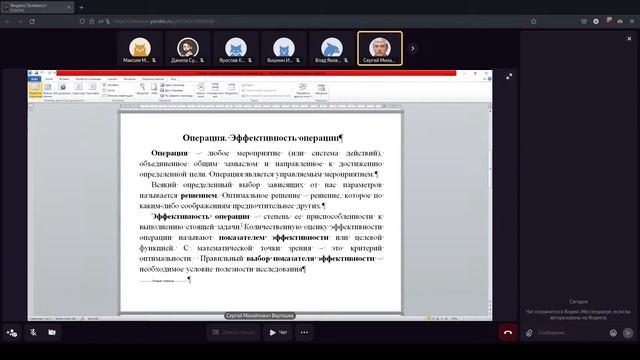Choose По ширине страницы zoom option
This screenshot has height=360, width=640.
point(176,96)
